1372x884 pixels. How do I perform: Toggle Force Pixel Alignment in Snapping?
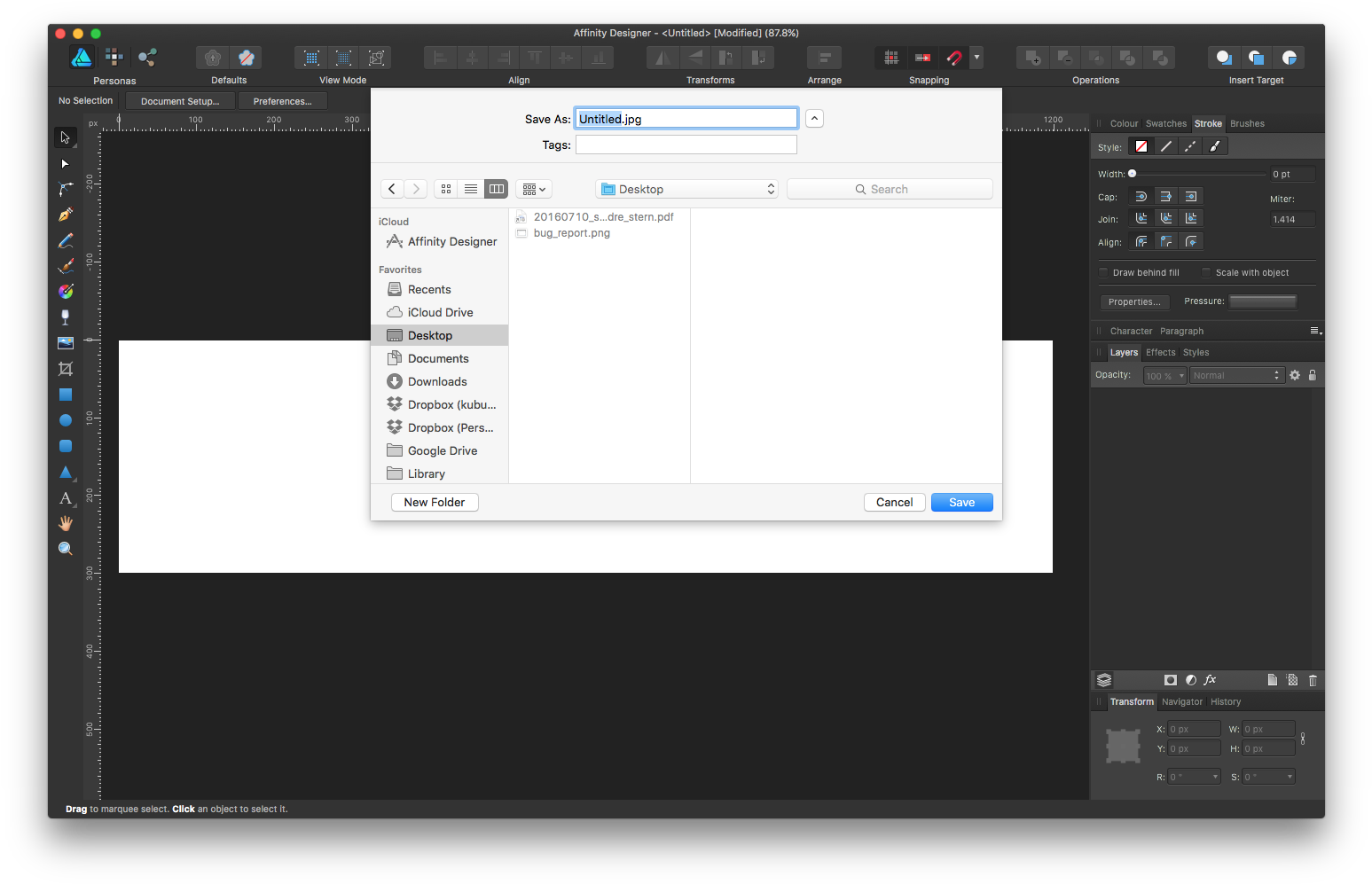click(x=891, y=58)
